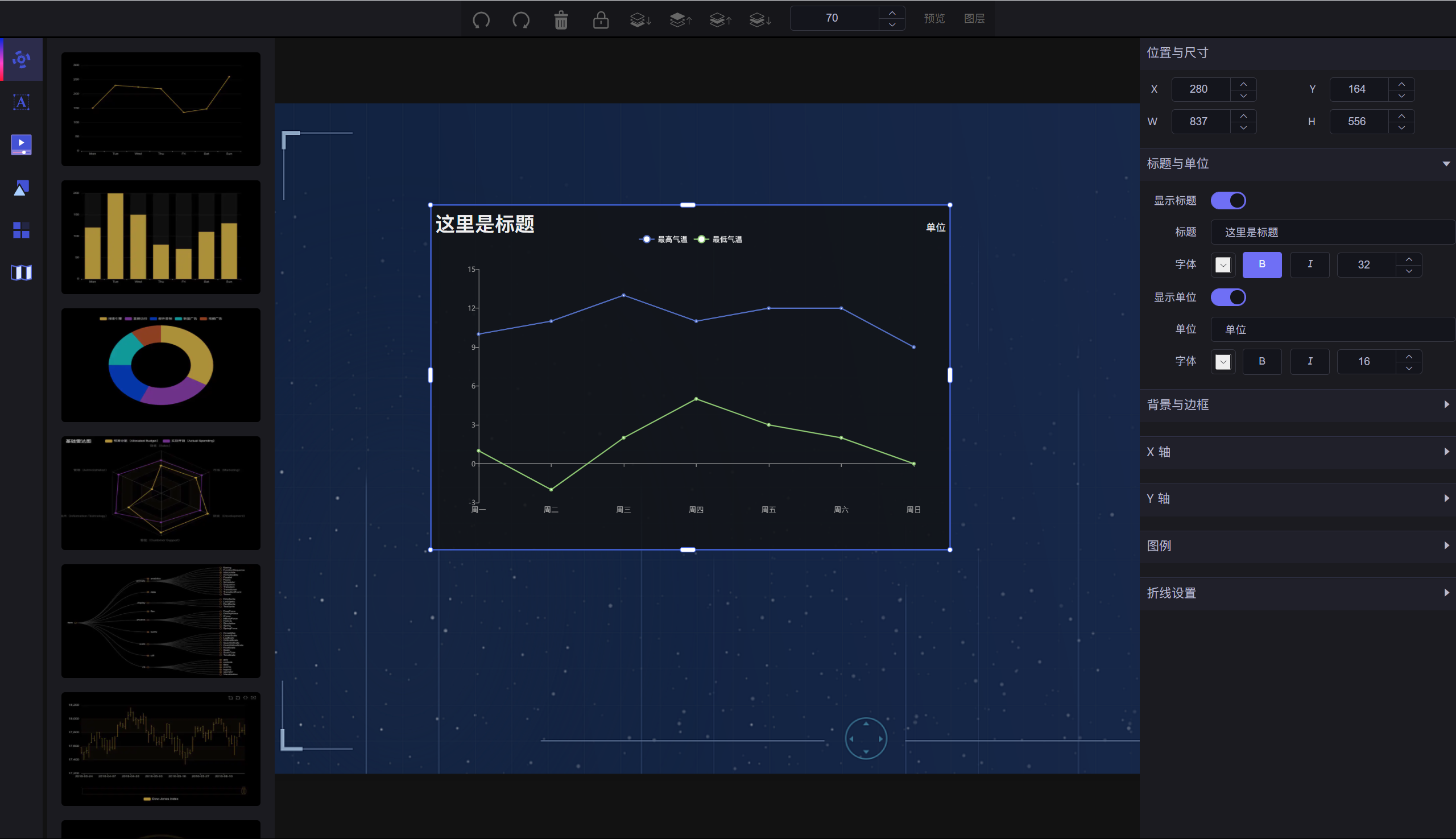Toggle italic for unit font
The image size is (1456, 839).
click(1310, 361)
